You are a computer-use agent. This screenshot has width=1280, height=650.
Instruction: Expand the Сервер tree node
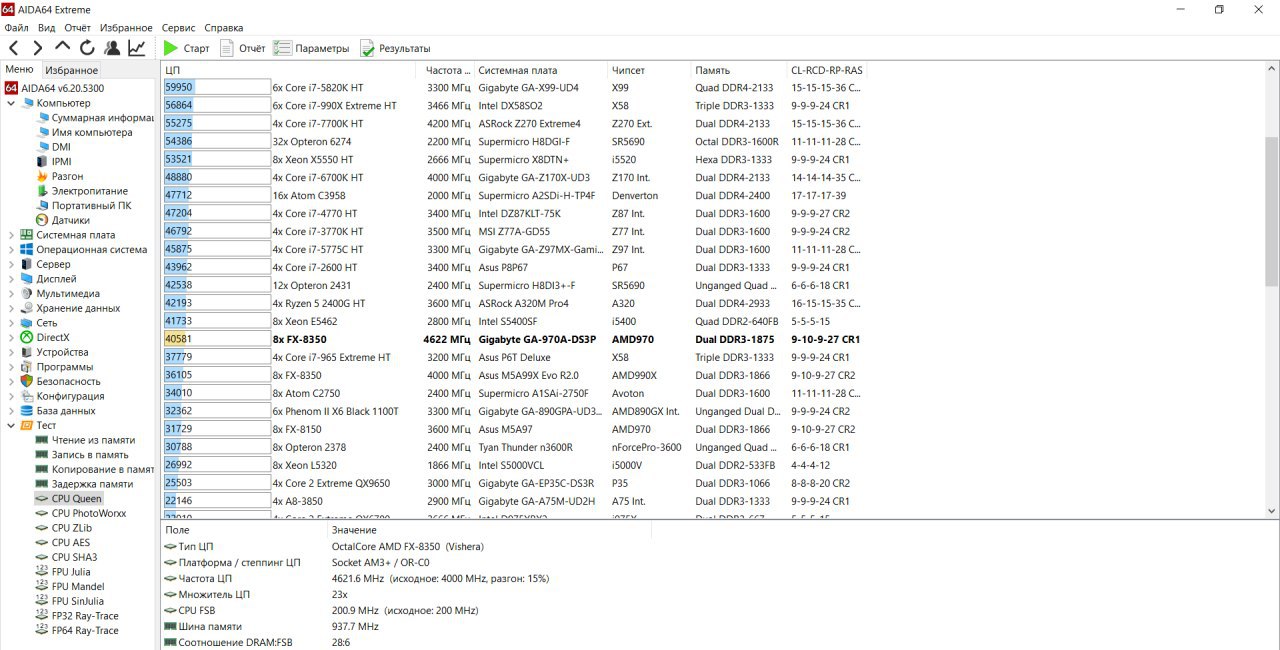point(11,264)
